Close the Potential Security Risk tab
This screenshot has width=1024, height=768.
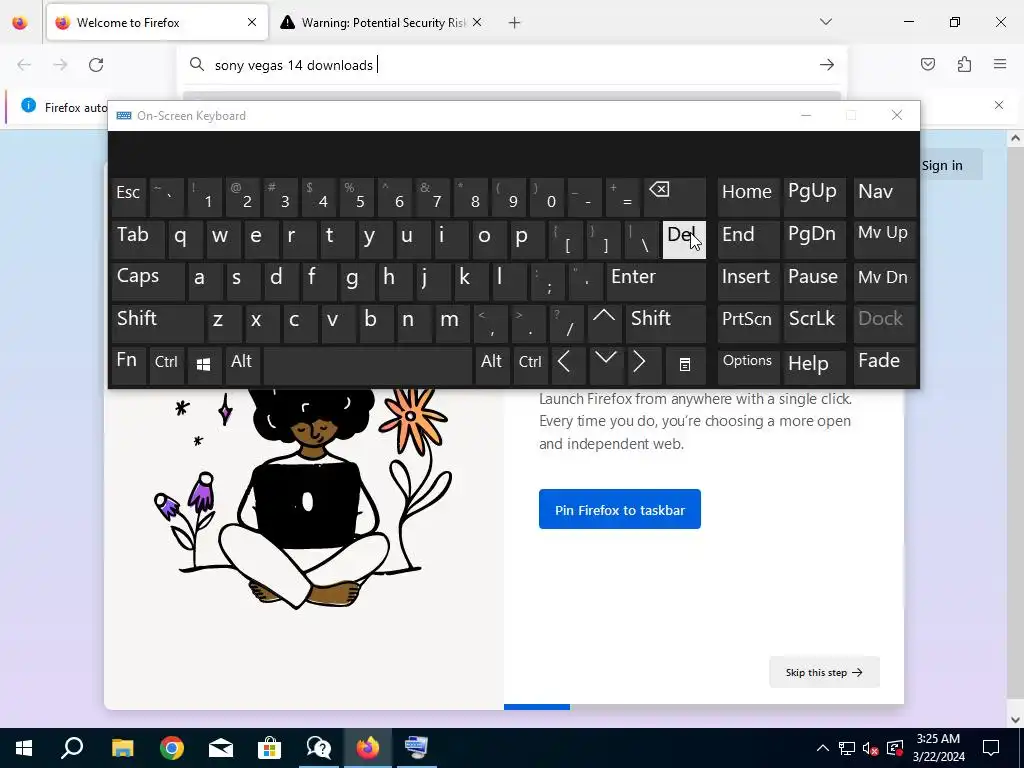(x=477, y=22)
